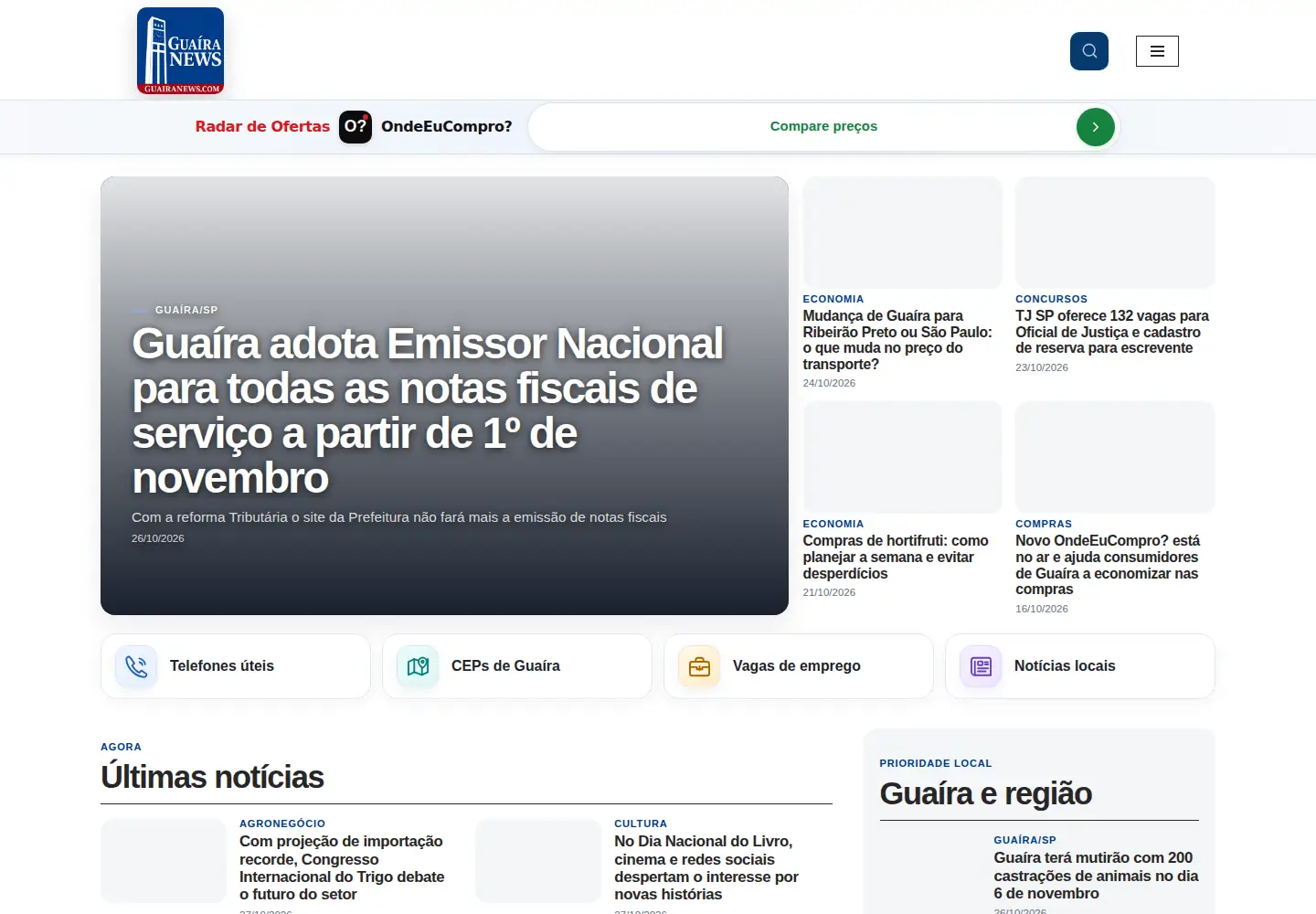Viewport: 1316px width, 914px height.
Task: Open TJ SP oferece 132 vagas article
Action: tap(1112, 332)
